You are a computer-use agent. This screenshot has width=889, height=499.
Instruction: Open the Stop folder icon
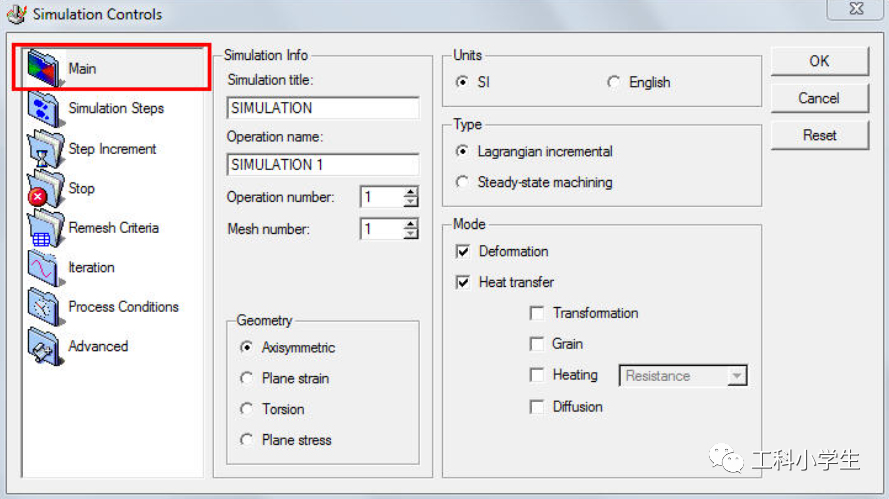point(44,188)
